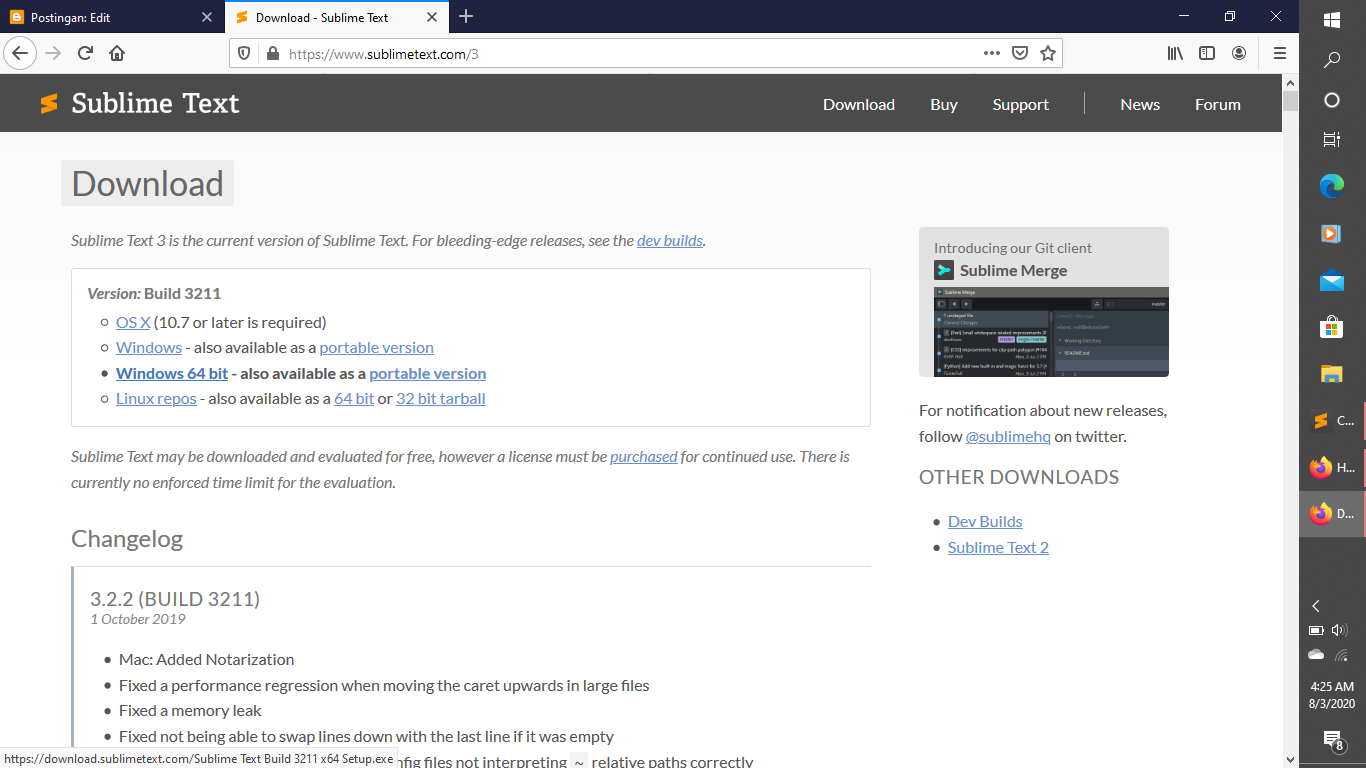This screenshot has height=768, width=1366.
Task: Expand hidden icons in system tray
Action: (x=1315, y=606)
